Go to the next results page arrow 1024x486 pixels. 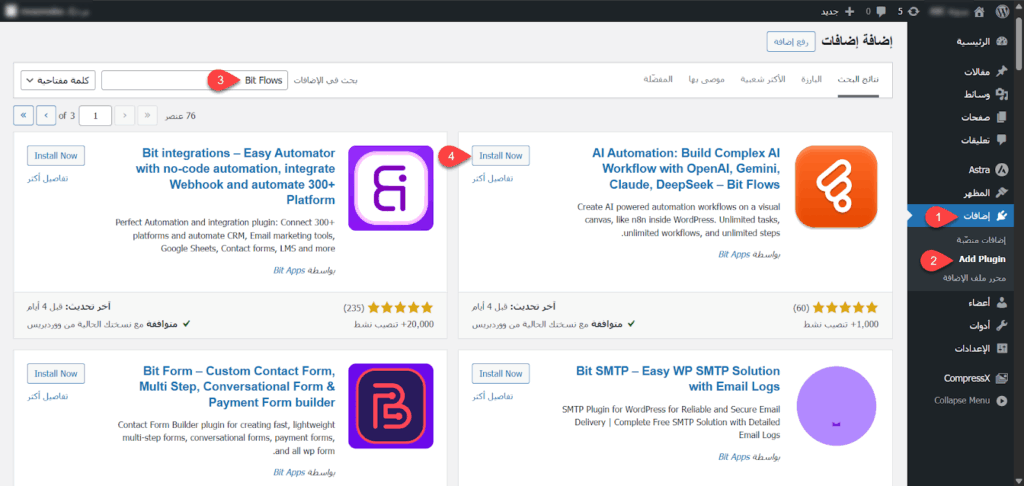(46, 115)
